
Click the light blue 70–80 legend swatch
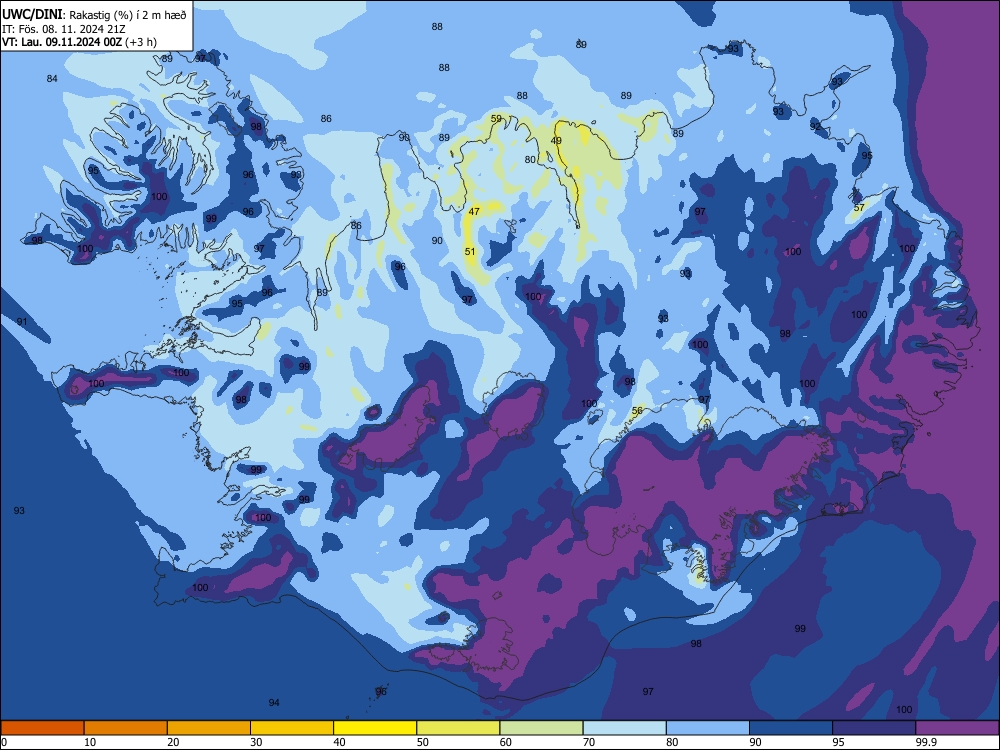[x=625, y=728]
